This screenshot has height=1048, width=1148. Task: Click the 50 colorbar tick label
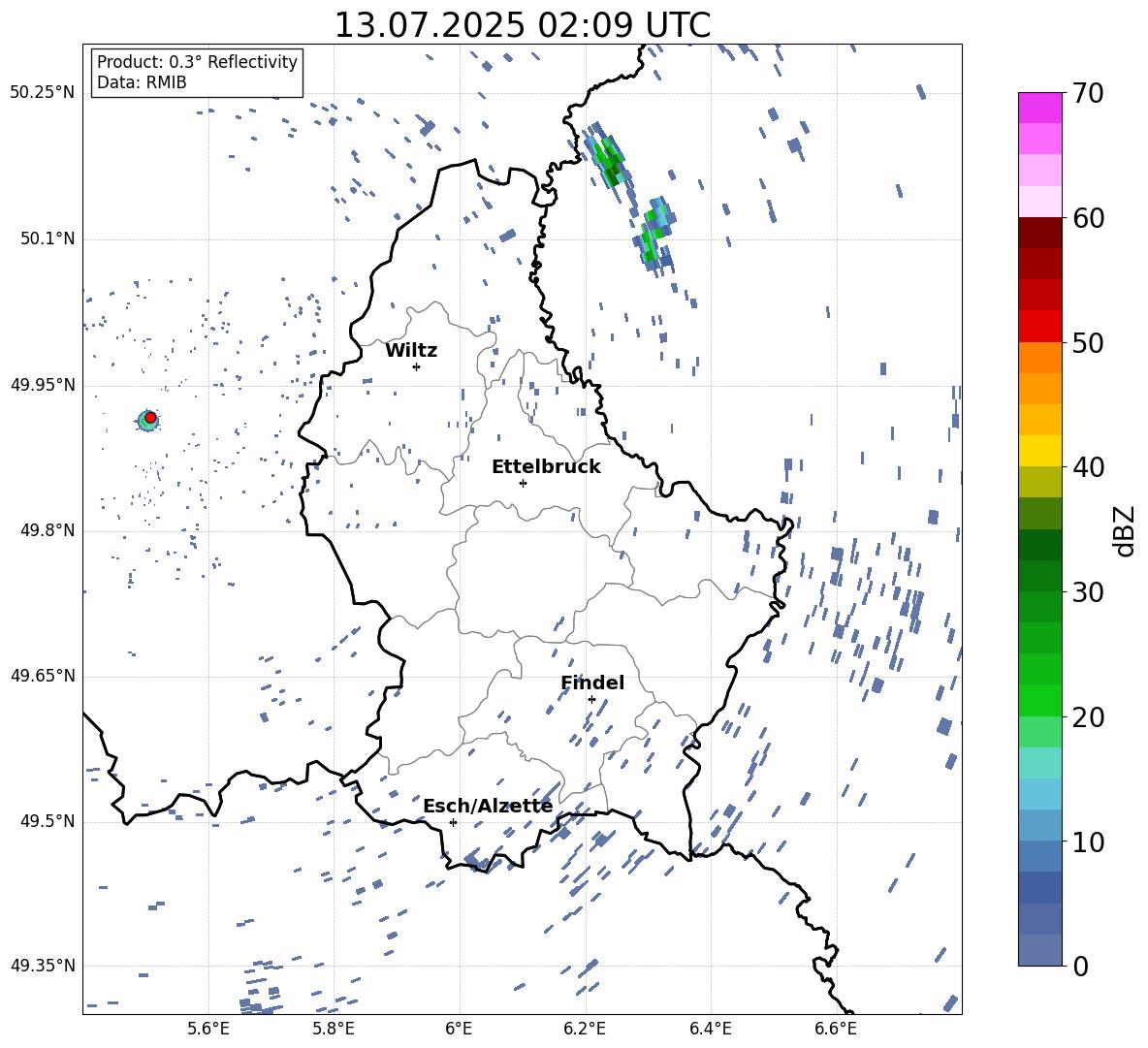[x=1088, y=343]
